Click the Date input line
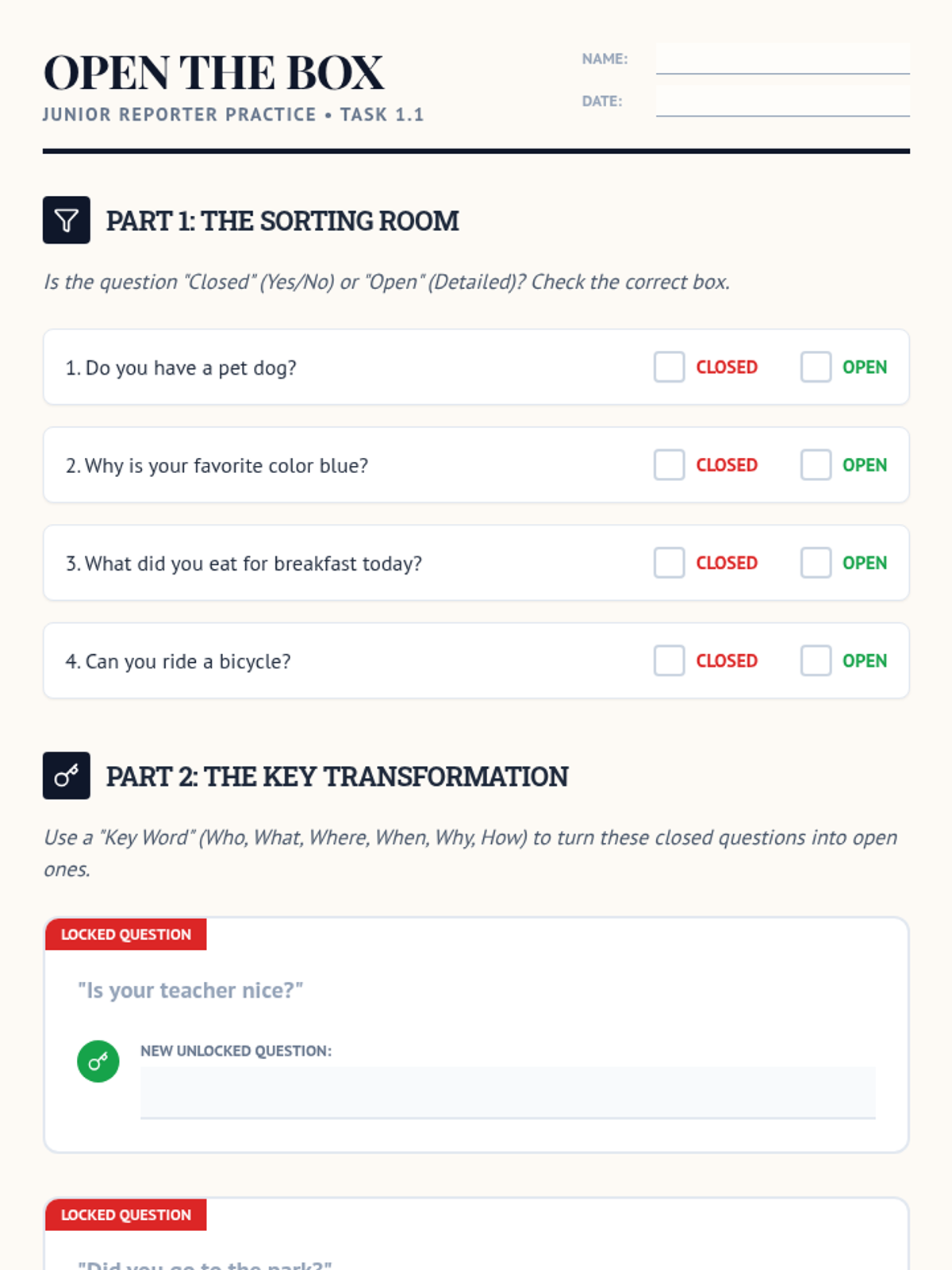 [x=782, y=102]
